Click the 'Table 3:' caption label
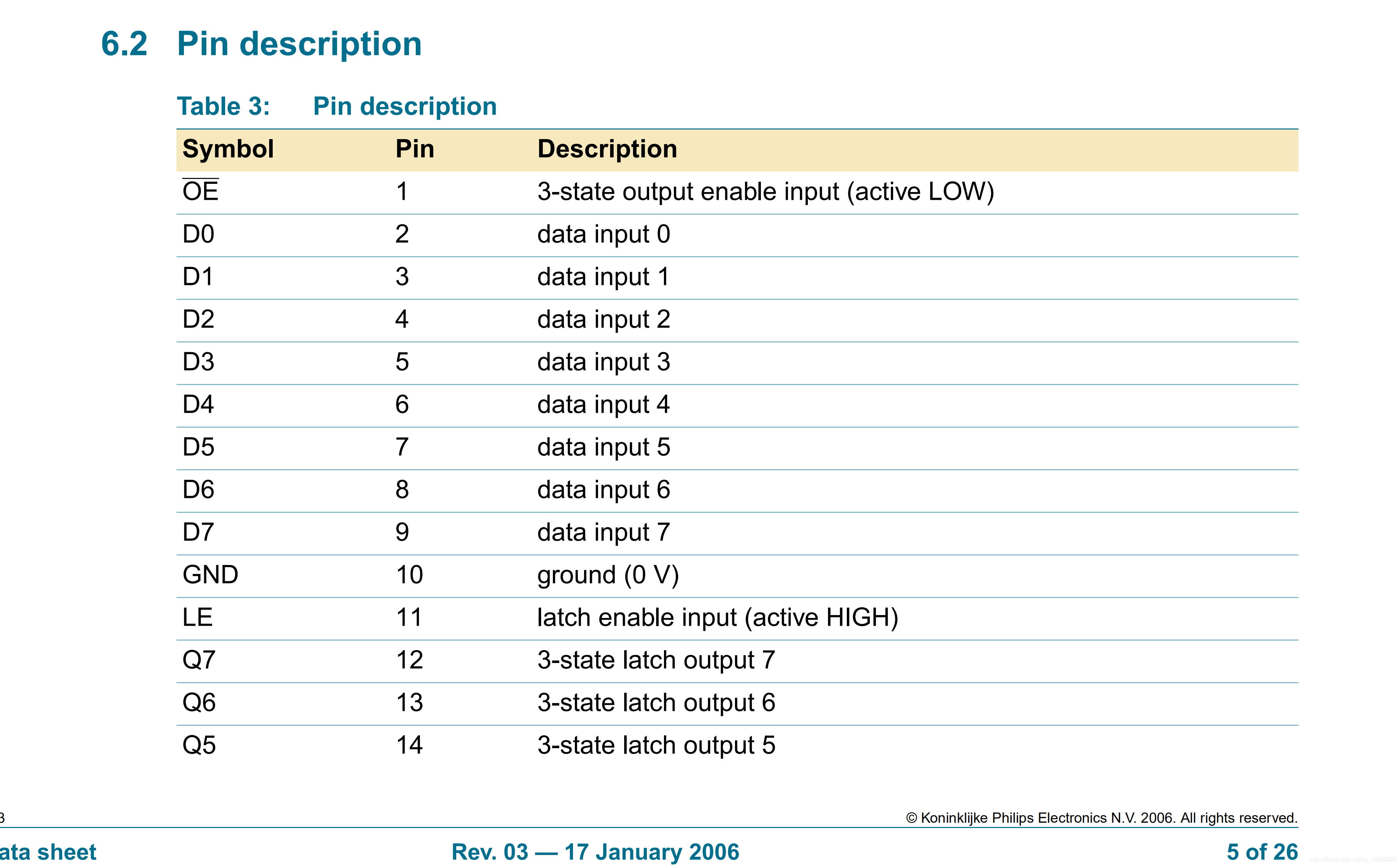This screenshot has height=866, width=1400. click(x=223, y=106)
